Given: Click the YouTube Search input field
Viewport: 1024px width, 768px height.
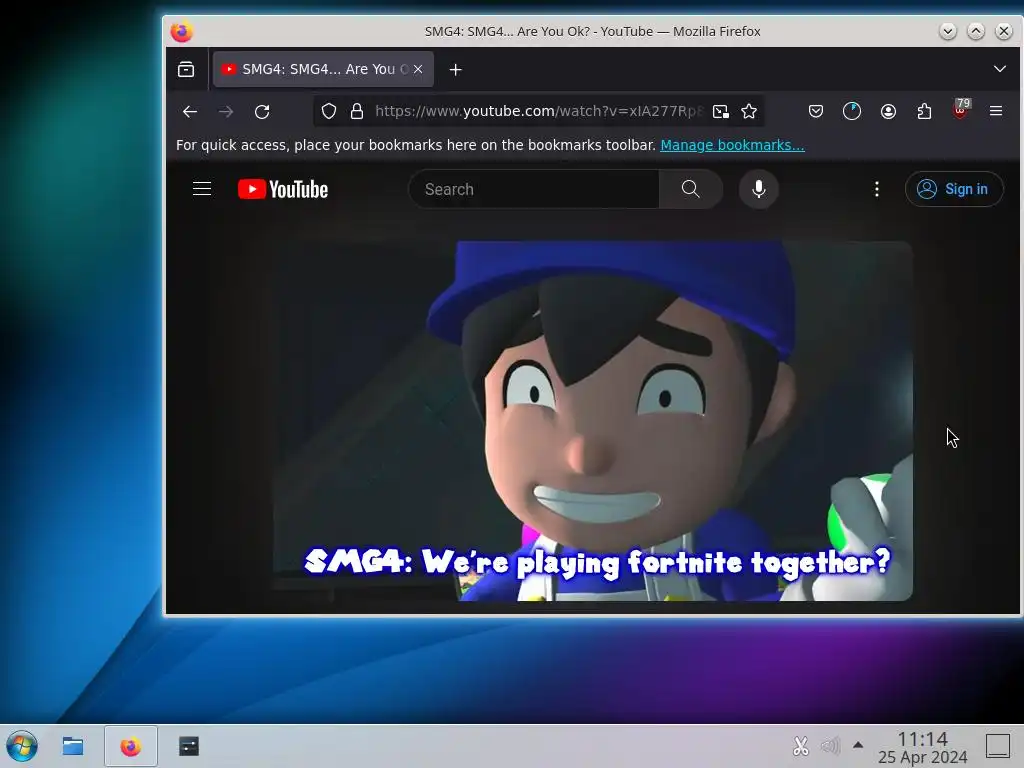Looking at the screenshot, I should (x=534, y=189).
